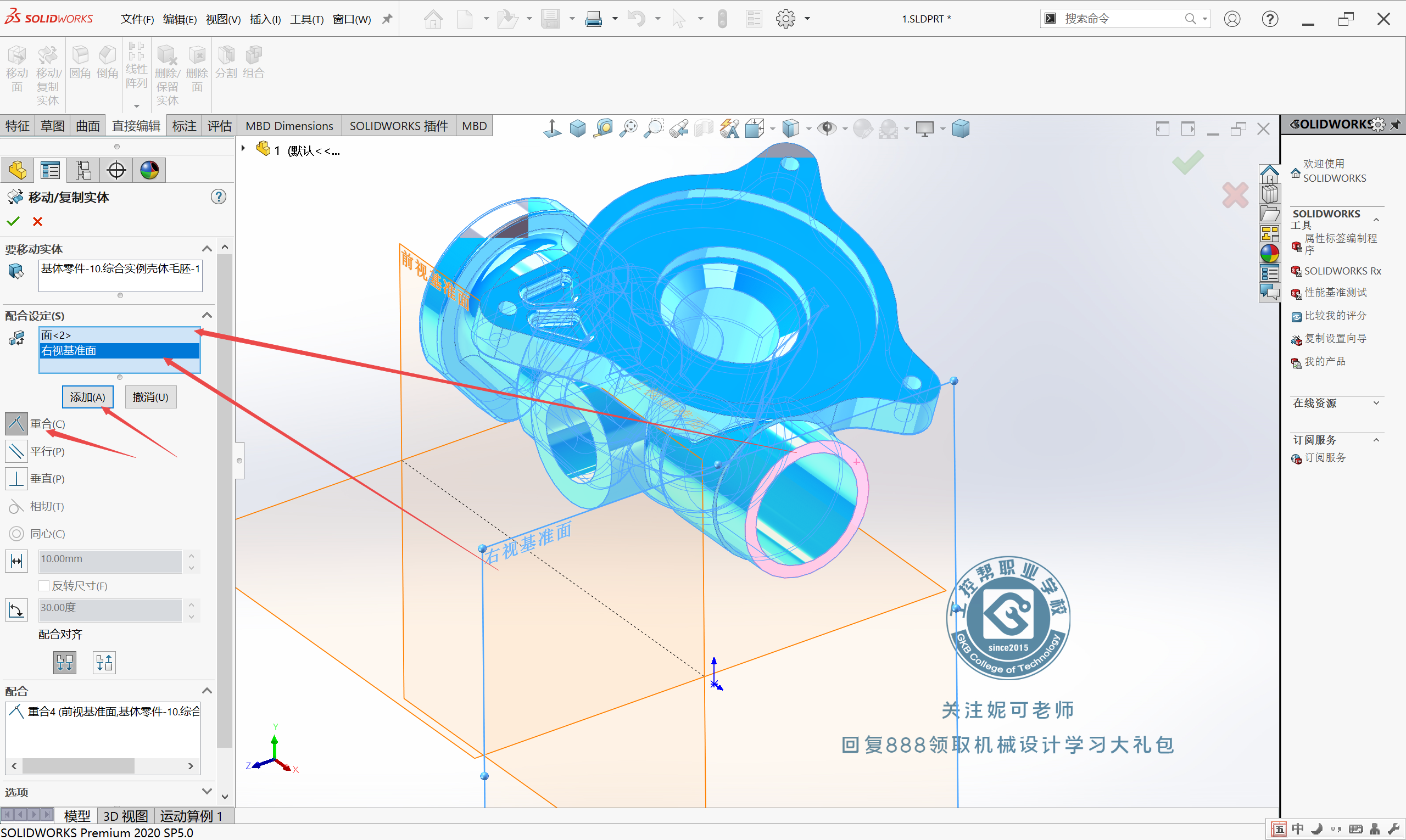
Task: Open the search command dropdown arrow
Action: [1204, 19]
